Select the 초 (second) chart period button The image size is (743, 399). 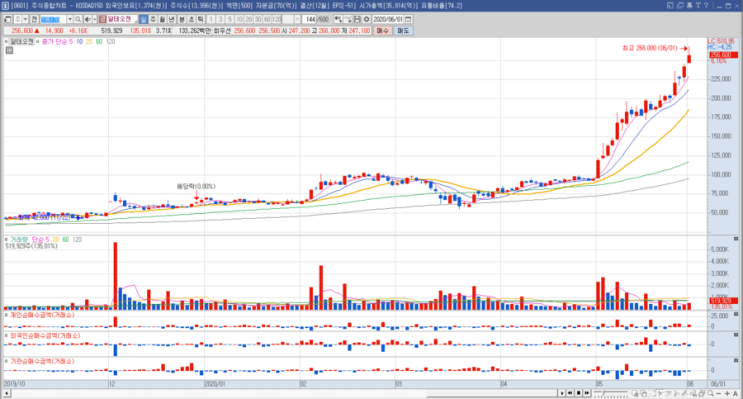pos(191,19)
